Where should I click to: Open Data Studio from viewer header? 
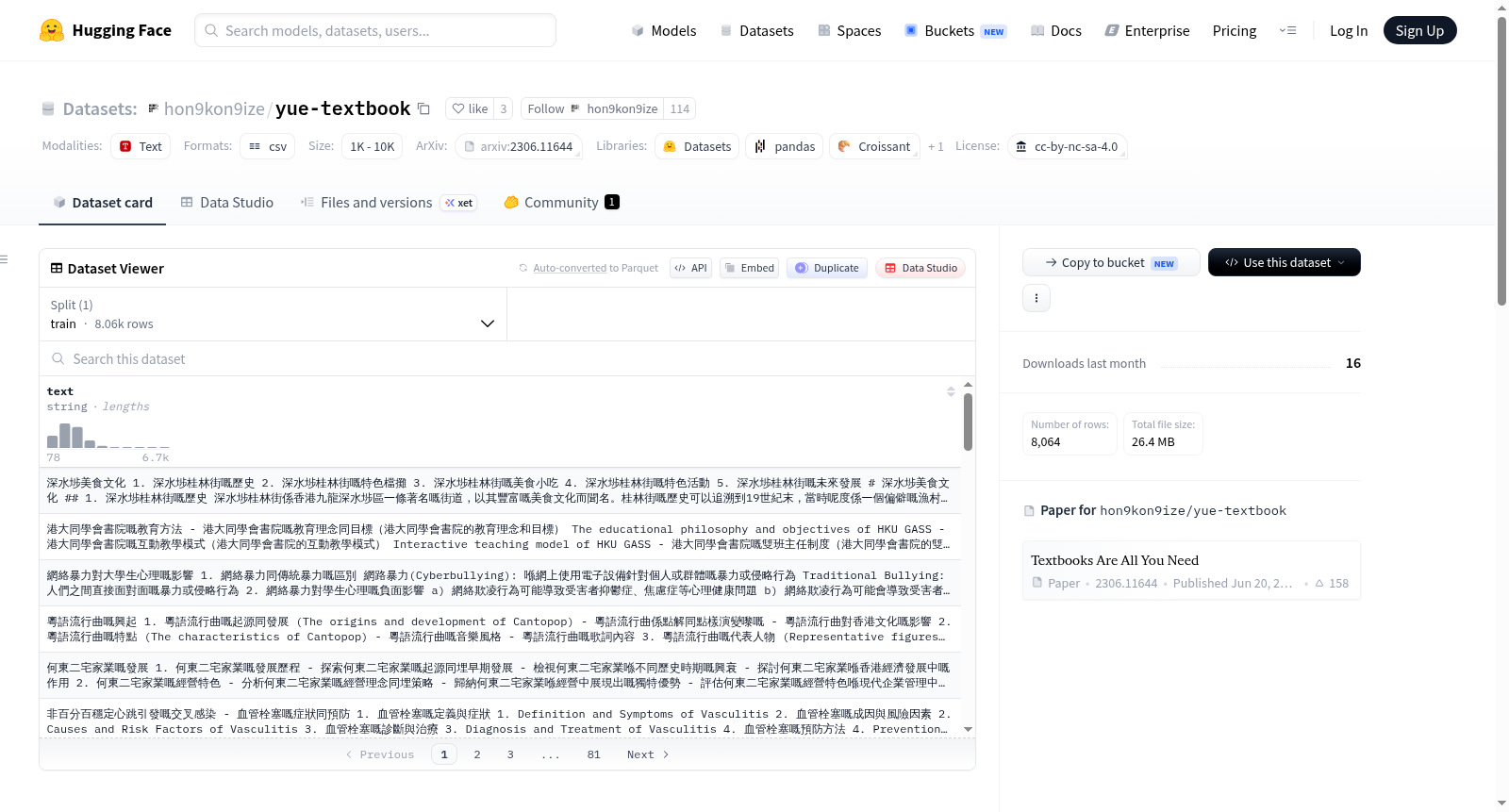coord(920,268)
